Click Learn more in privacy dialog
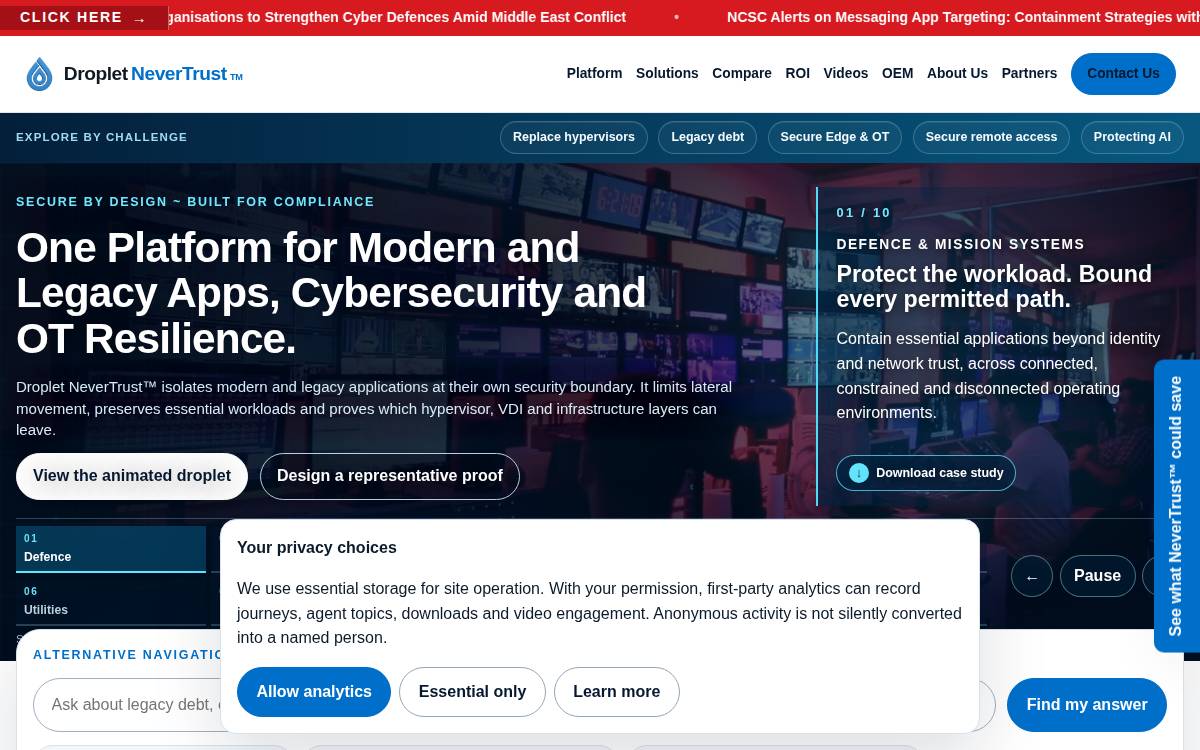1200x750 pixels. tap(617, 692)
